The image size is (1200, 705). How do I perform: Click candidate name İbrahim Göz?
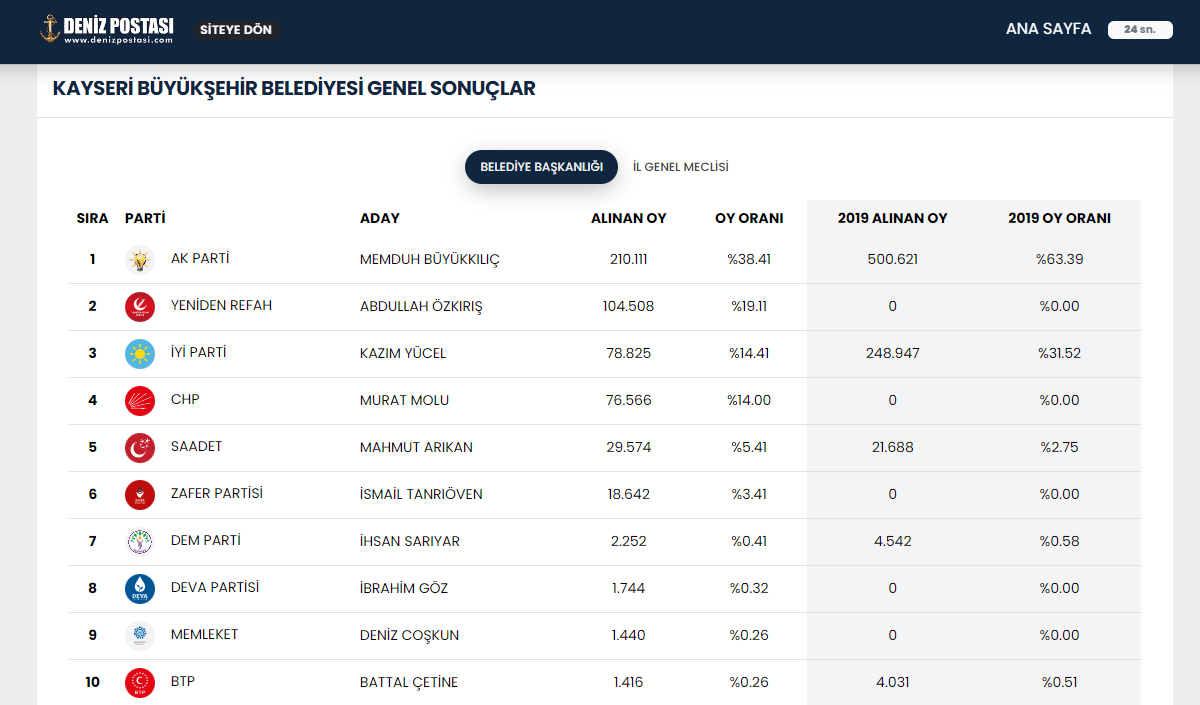click(x=404, y=588)
